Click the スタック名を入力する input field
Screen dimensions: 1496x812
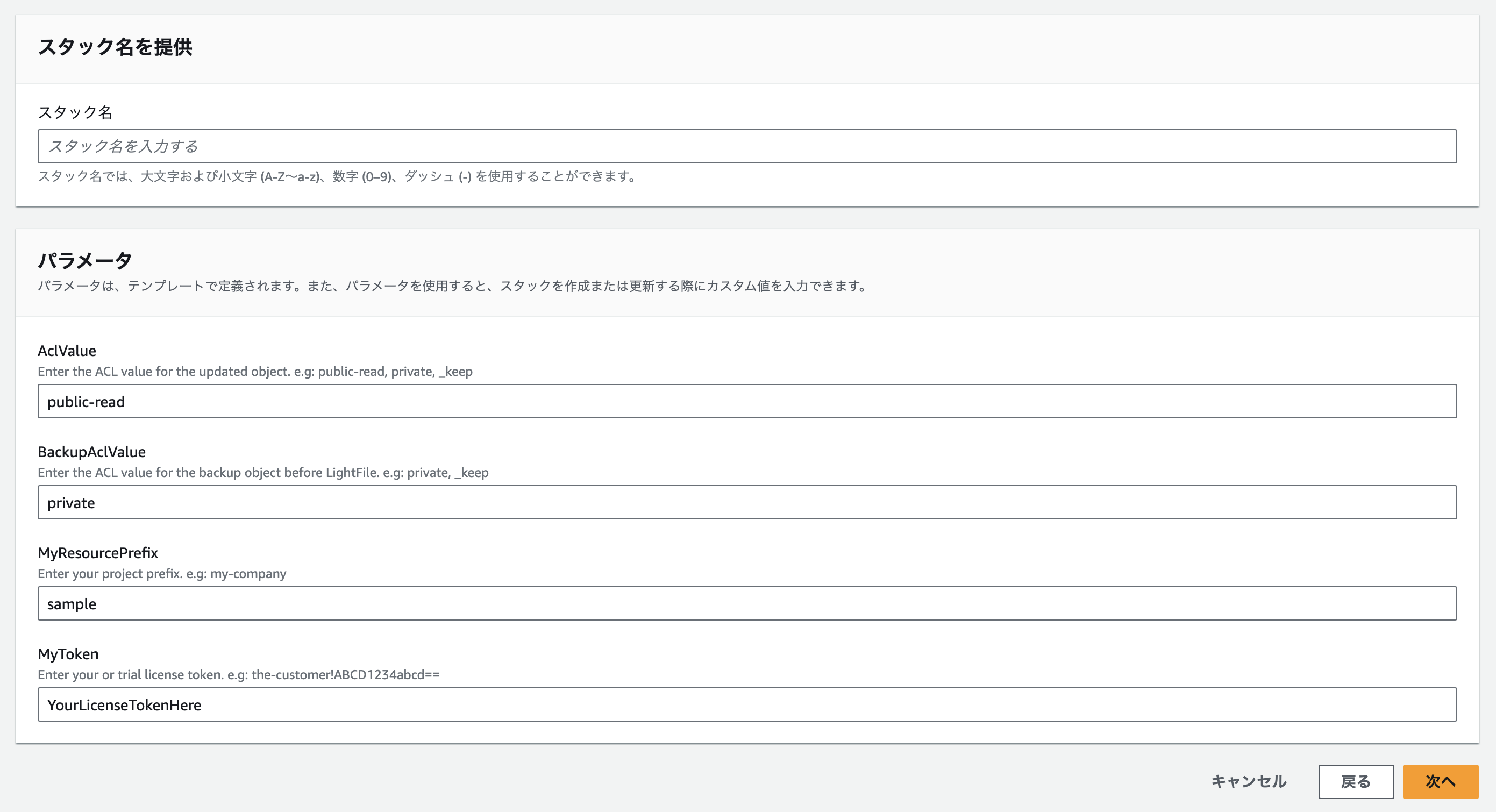(x=747, y=146)
